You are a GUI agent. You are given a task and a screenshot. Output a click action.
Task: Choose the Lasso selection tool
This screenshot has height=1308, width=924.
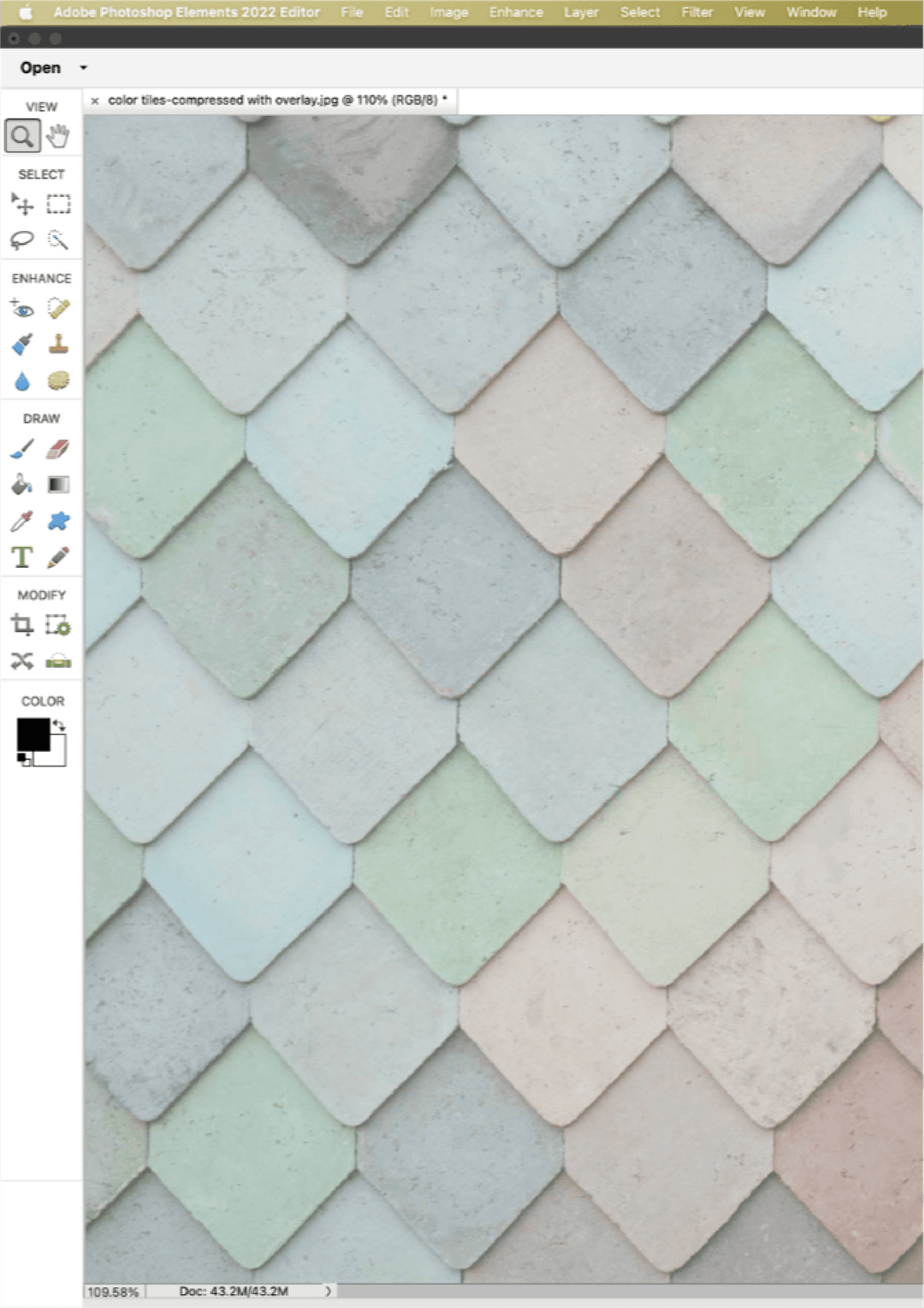23,240
